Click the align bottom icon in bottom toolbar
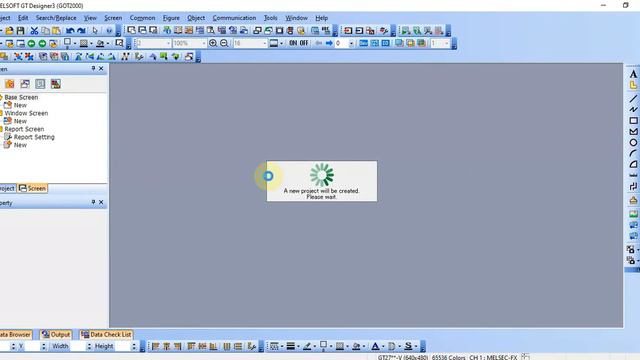Image resolution: width=640 pixels, height=360 pixels. click(213, 347)
